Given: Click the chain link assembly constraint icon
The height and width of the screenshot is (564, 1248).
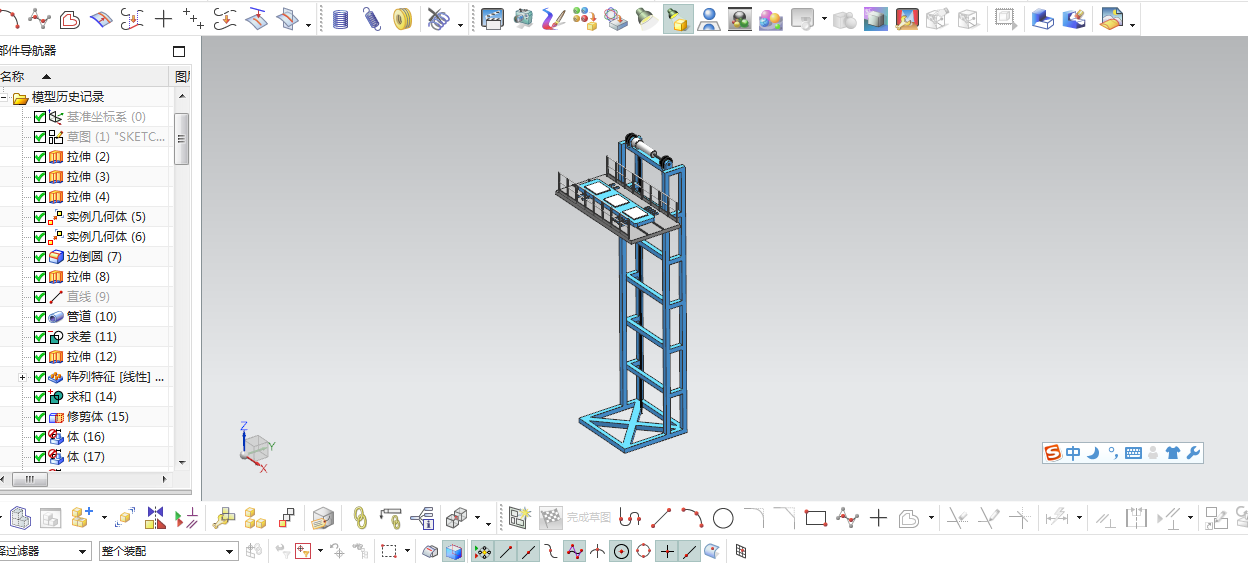Looking at the screenshot, I should coord(360,518).
